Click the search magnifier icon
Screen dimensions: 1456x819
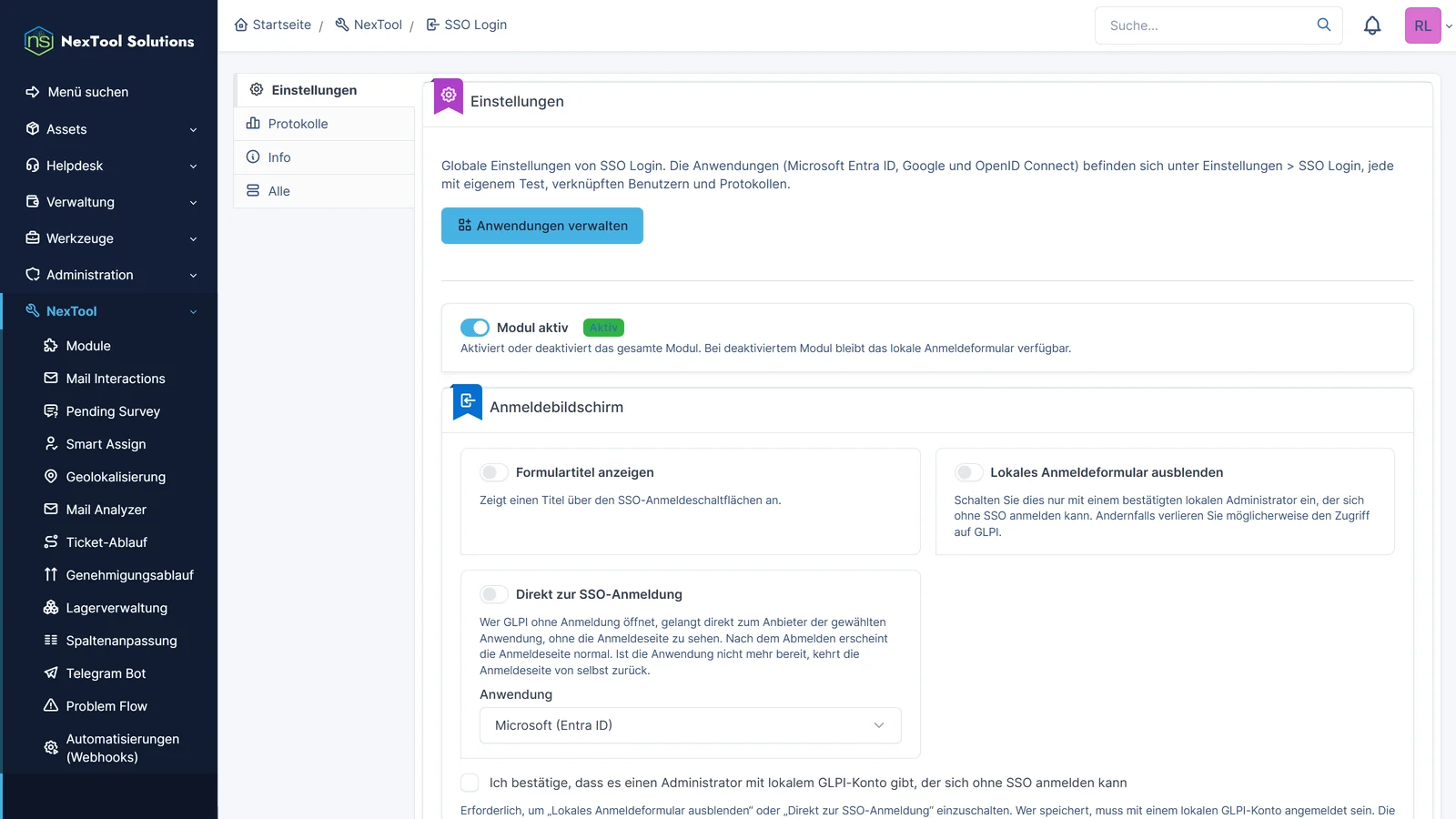tap(1324, 25)
